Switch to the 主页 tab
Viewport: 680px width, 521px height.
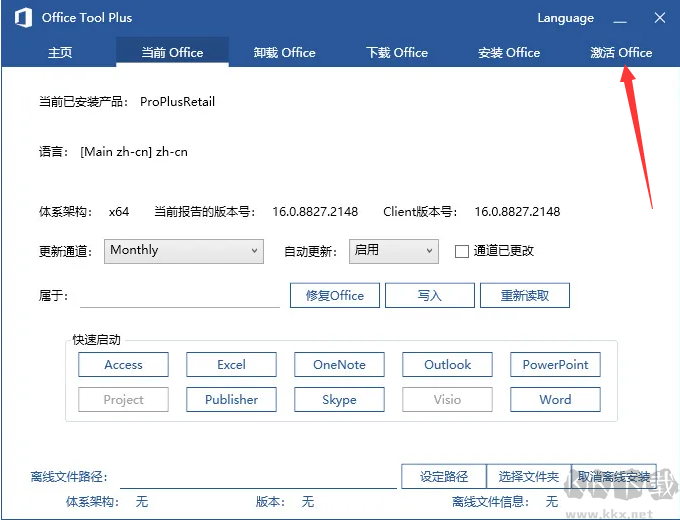pyautogui.click(x=60, y=52)
